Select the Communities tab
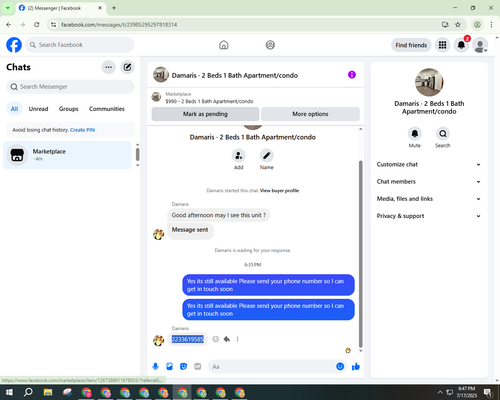 click(x=107, y=109)
